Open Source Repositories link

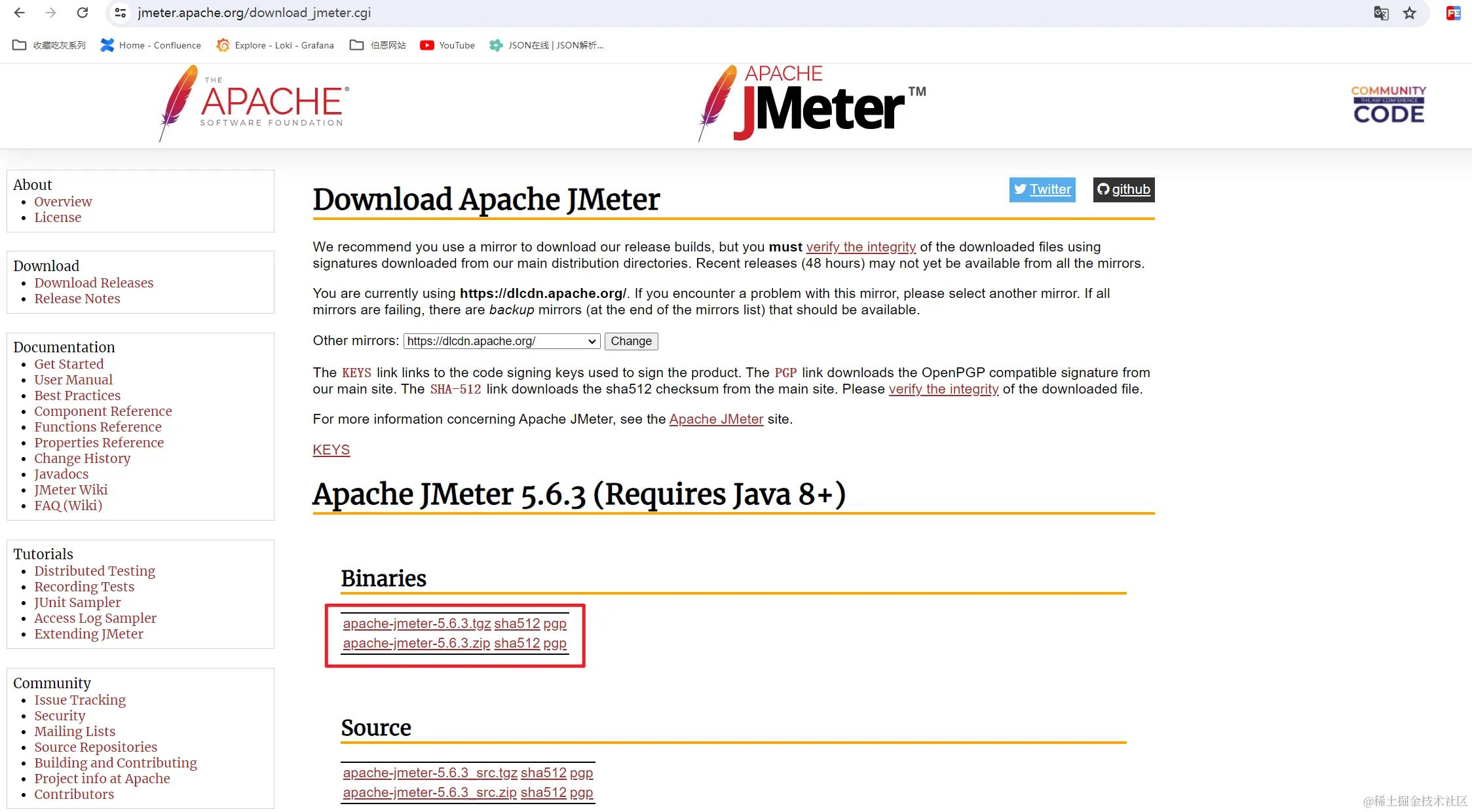coord(96,747)
